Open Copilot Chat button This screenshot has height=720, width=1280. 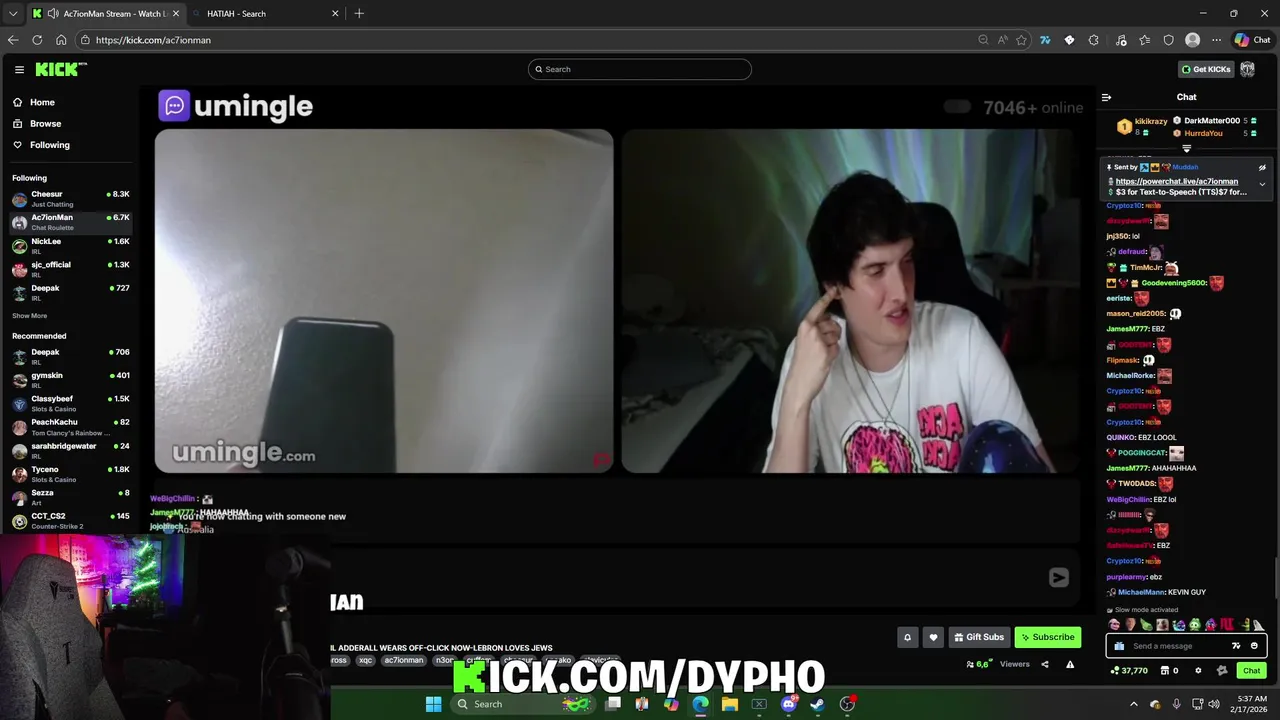[1252, 40]
